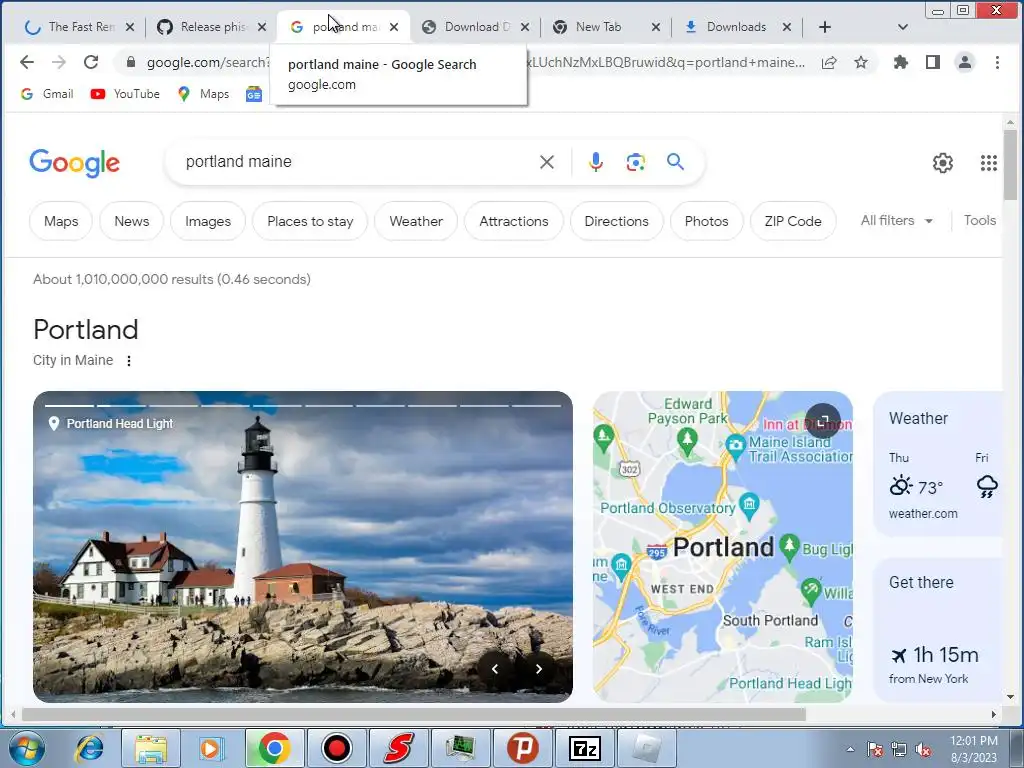
Task: Open Google quick settings gear
Action: [942, 163]
